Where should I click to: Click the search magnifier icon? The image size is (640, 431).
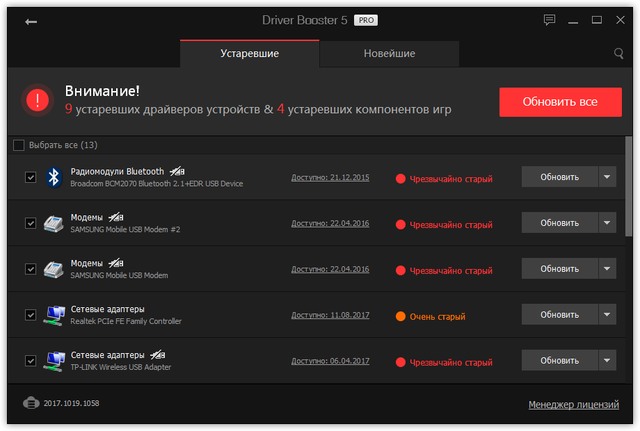(619, 54)
